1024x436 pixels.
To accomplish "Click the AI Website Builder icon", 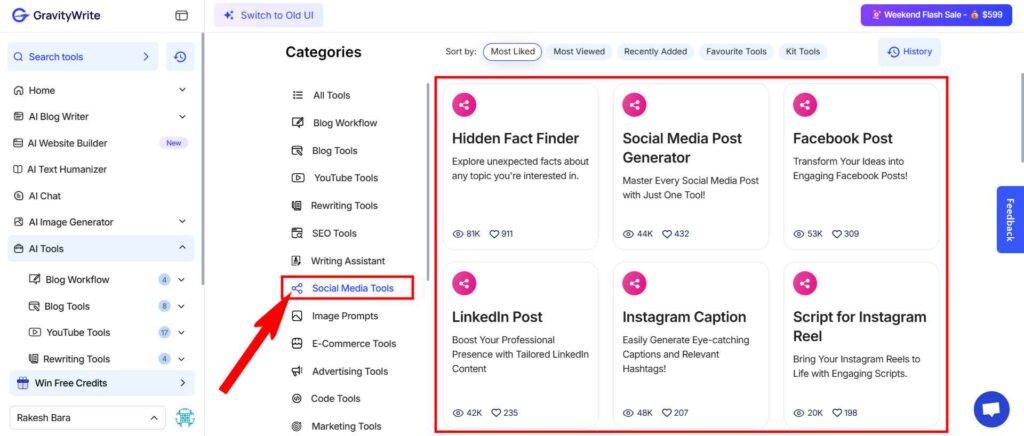I will (x=18, y=143).
